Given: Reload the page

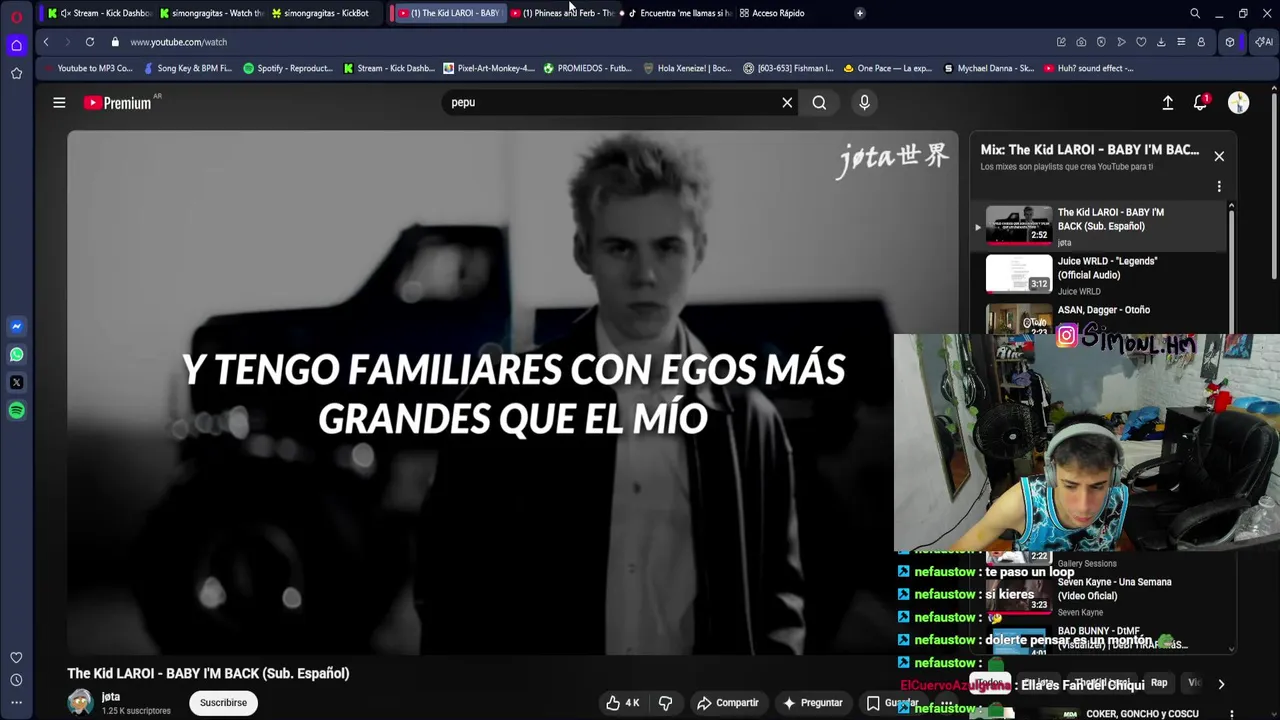Looking at the screenshot, I should pos(90,42).
